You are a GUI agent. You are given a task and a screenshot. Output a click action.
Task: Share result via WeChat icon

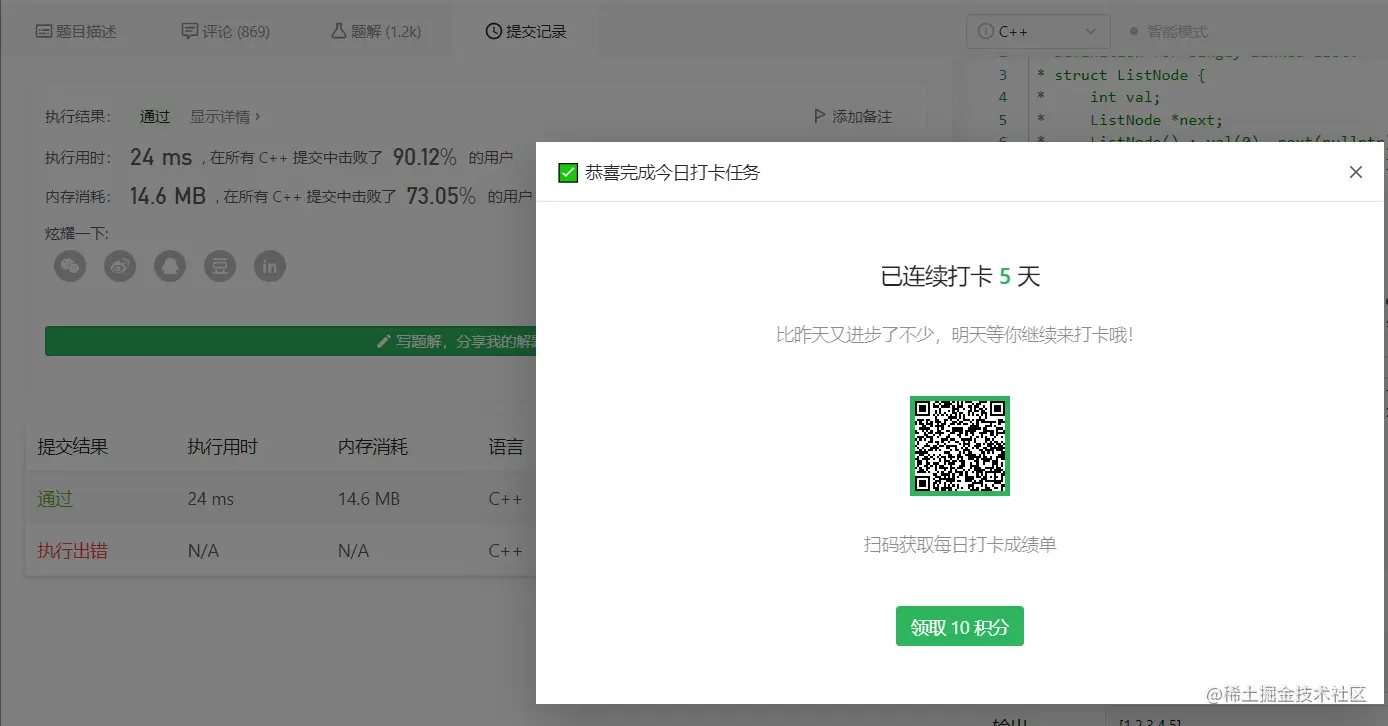click(70, 266)
